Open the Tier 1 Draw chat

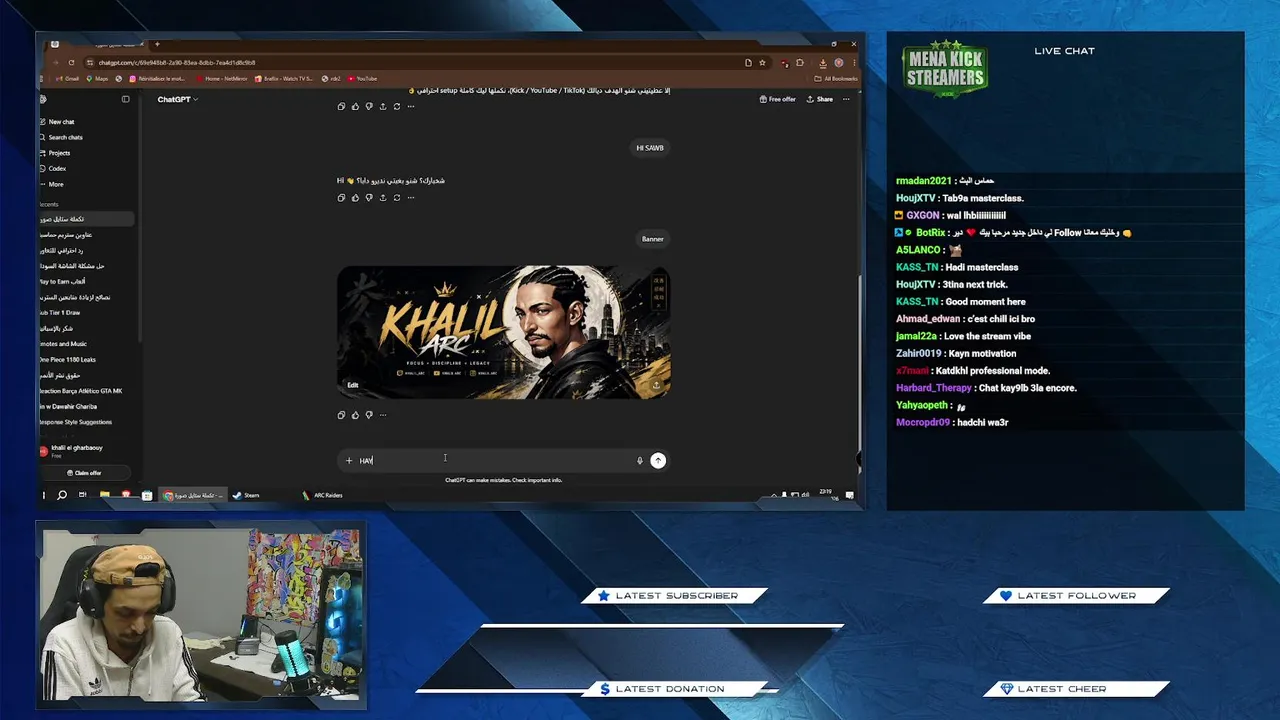[60, 313]
